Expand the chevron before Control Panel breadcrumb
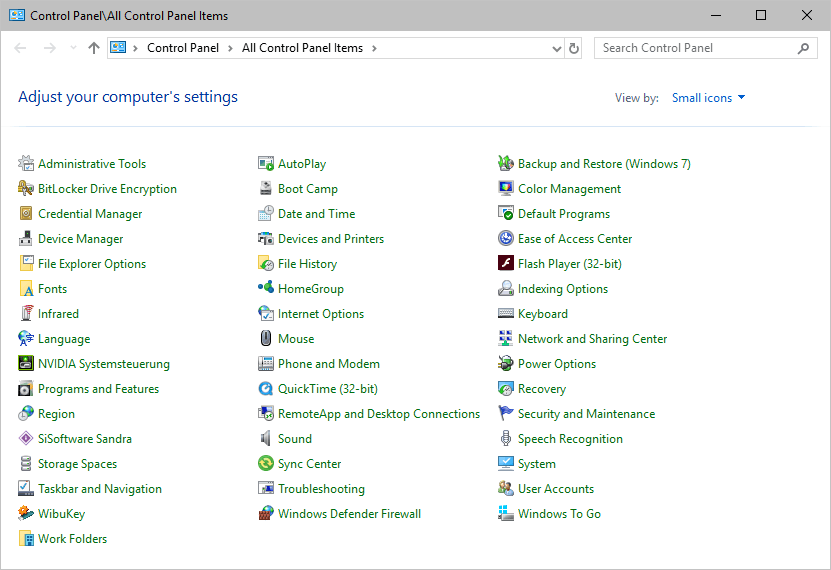The image size is (831, 570). pos(135,48)
